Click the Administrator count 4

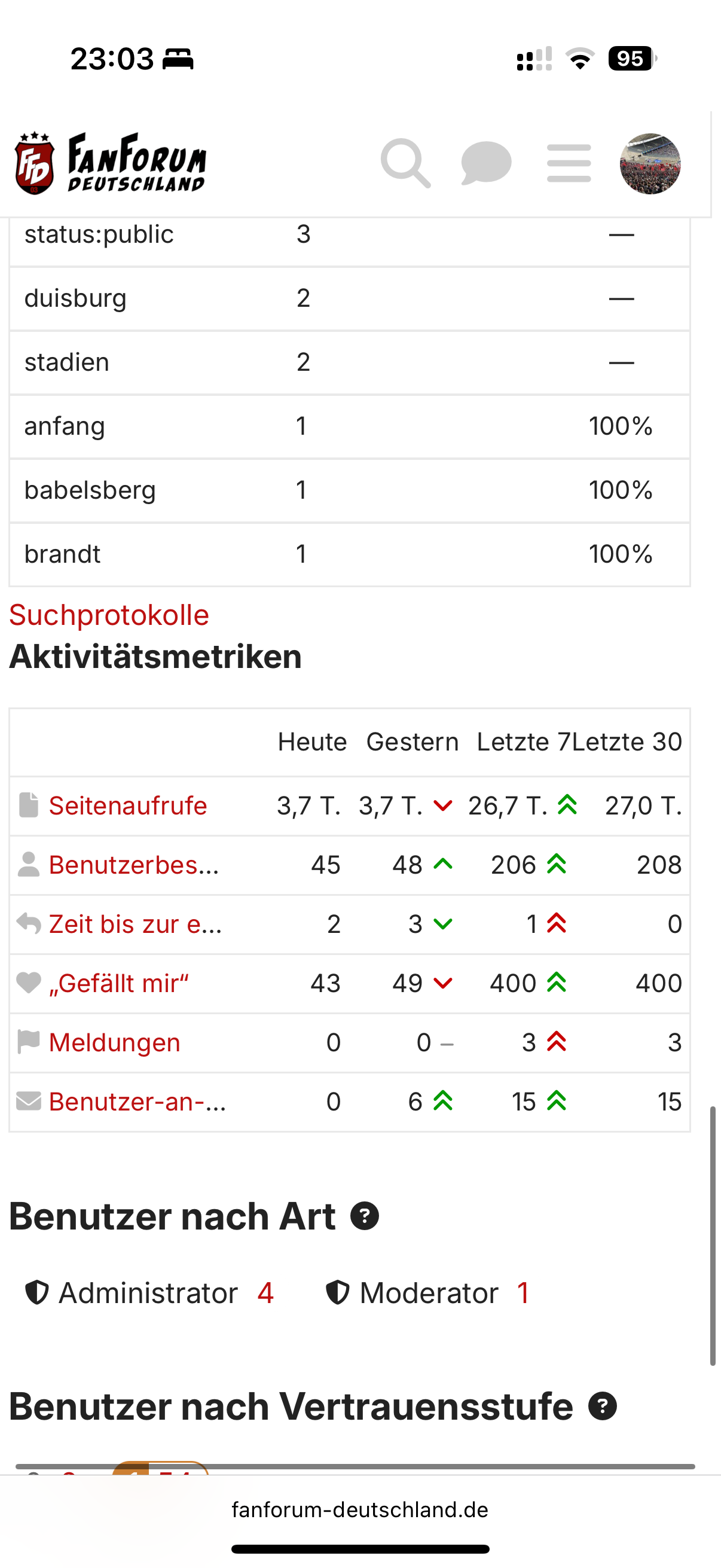[x=265, y=1292]
